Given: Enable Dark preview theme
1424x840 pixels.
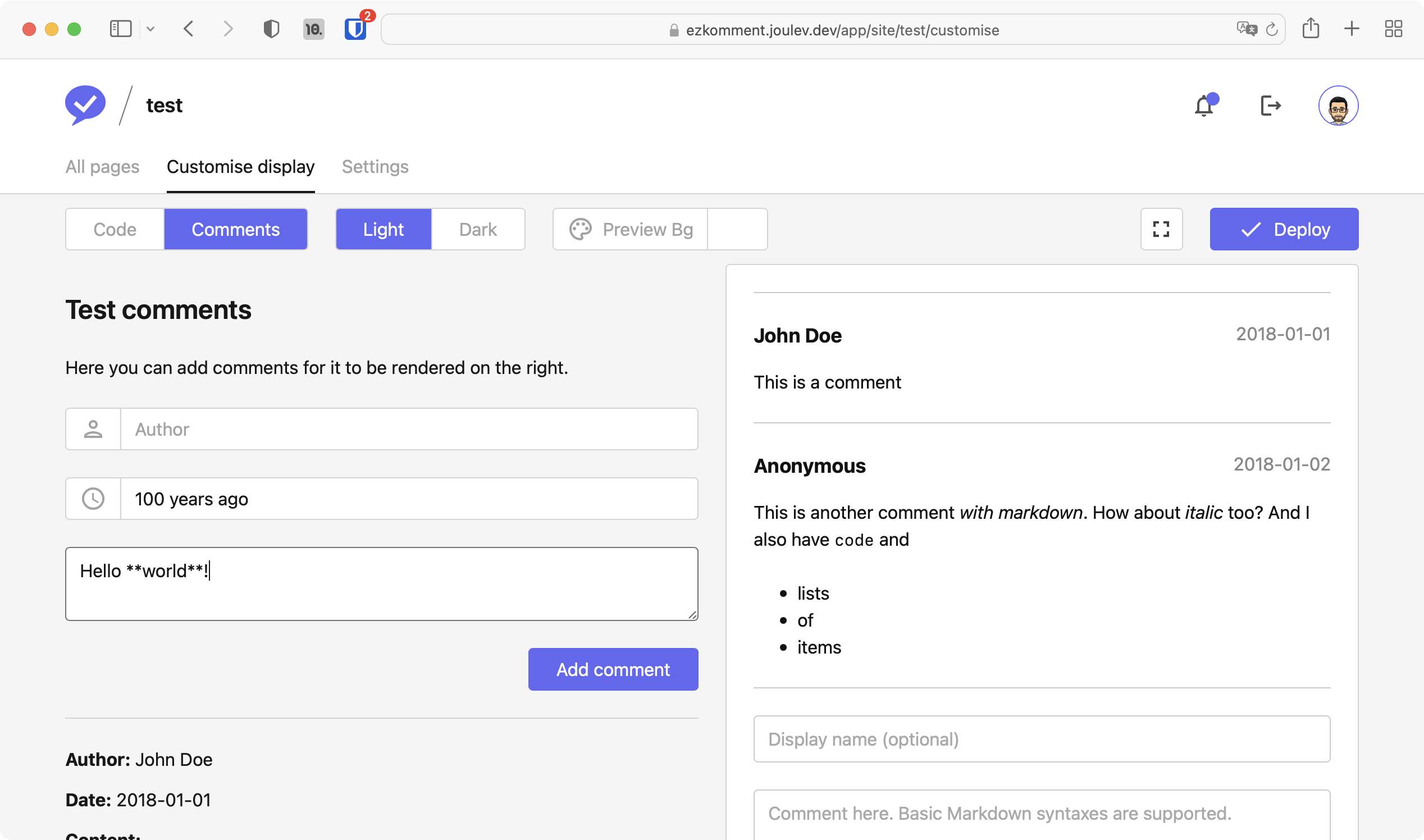Looking at the screenshot, I should point(478,229).
